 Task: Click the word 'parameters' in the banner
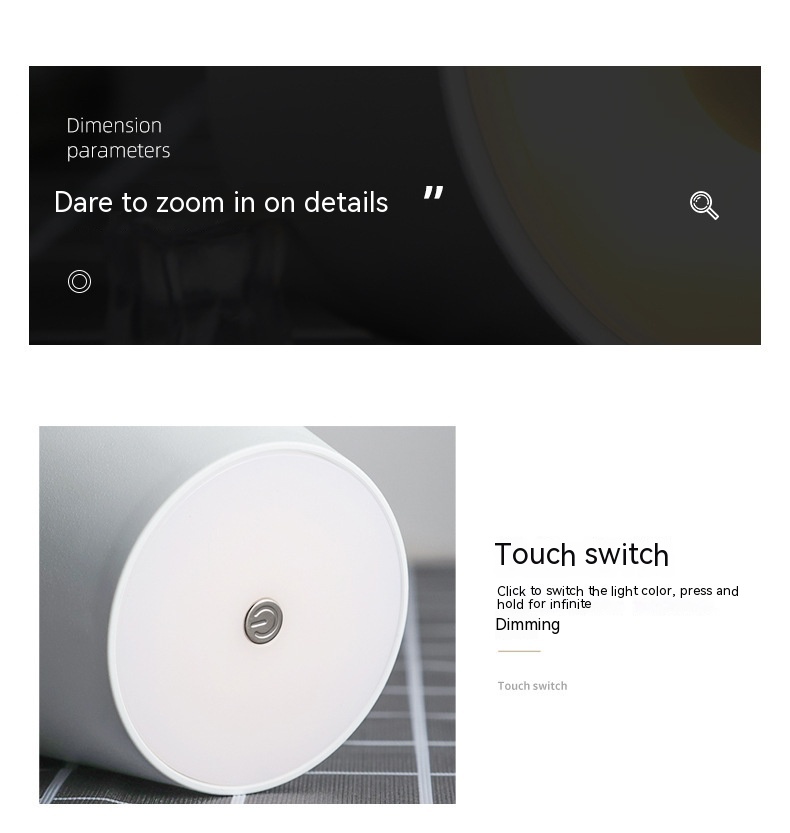coord(118,151)
